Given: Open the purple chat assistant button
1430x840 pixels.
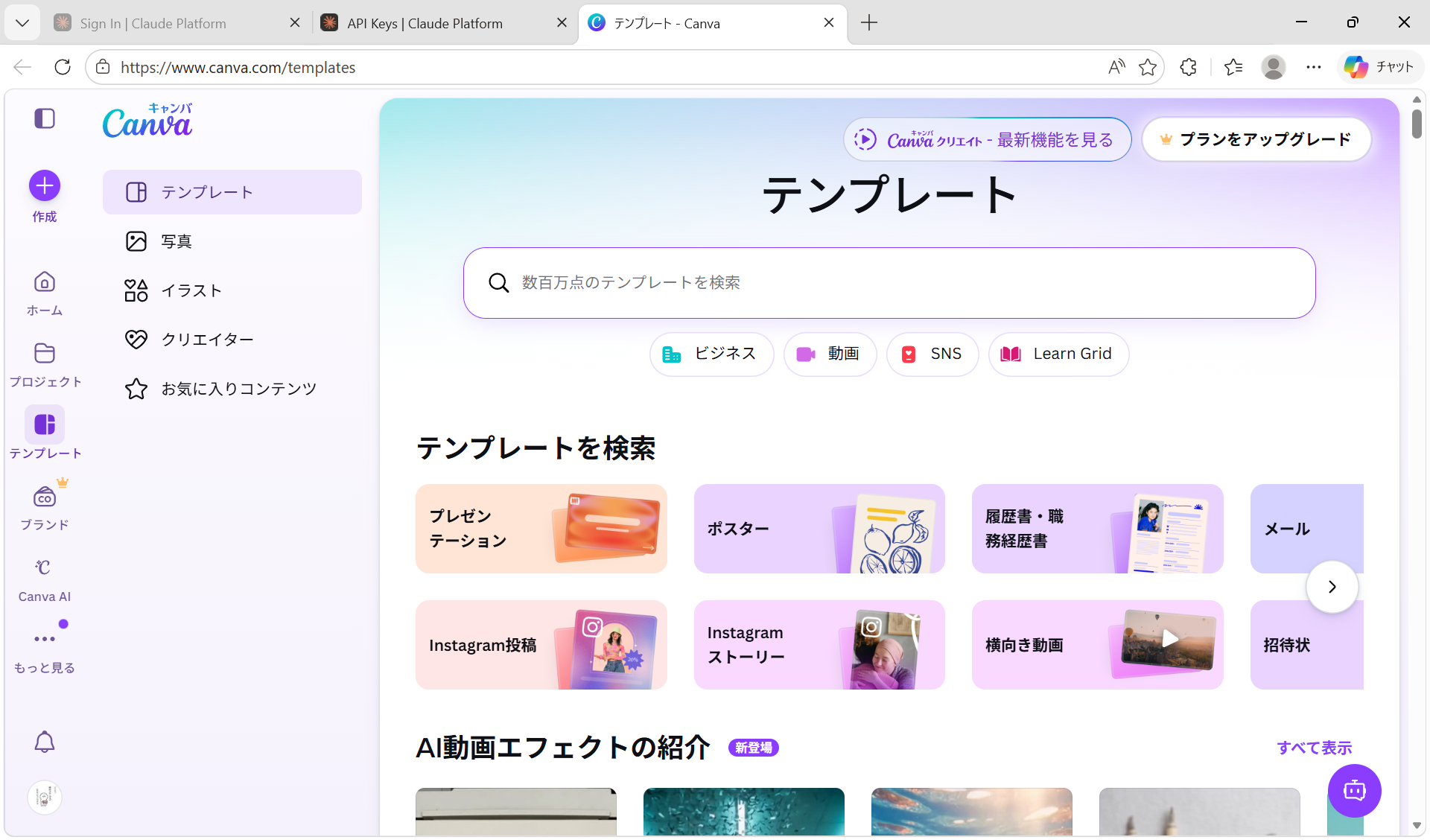Looking at the screenshot, I should click(1354, 790).
